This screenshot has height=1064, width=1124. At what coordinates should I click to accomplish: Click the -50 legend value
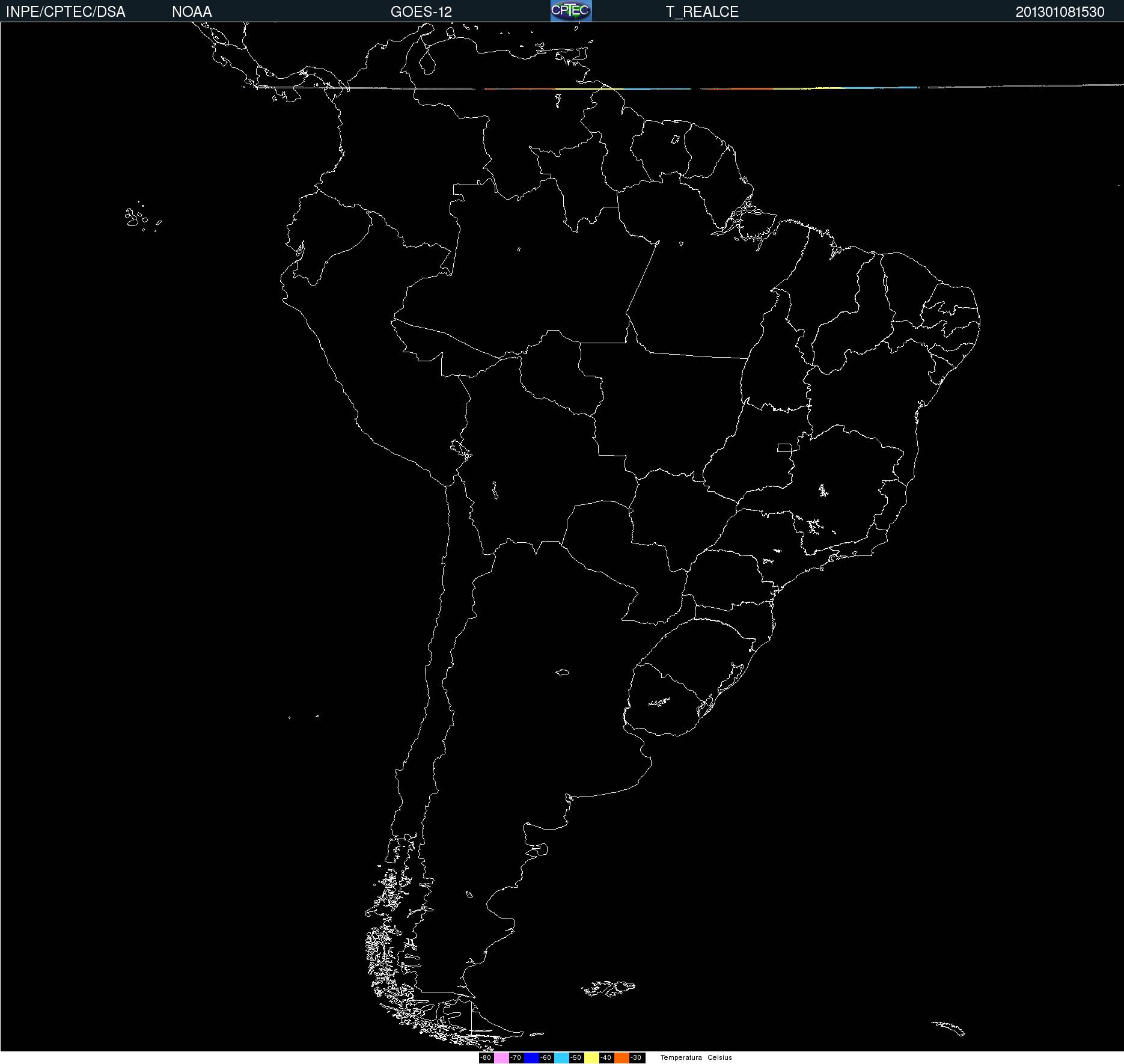[576, 1057]
